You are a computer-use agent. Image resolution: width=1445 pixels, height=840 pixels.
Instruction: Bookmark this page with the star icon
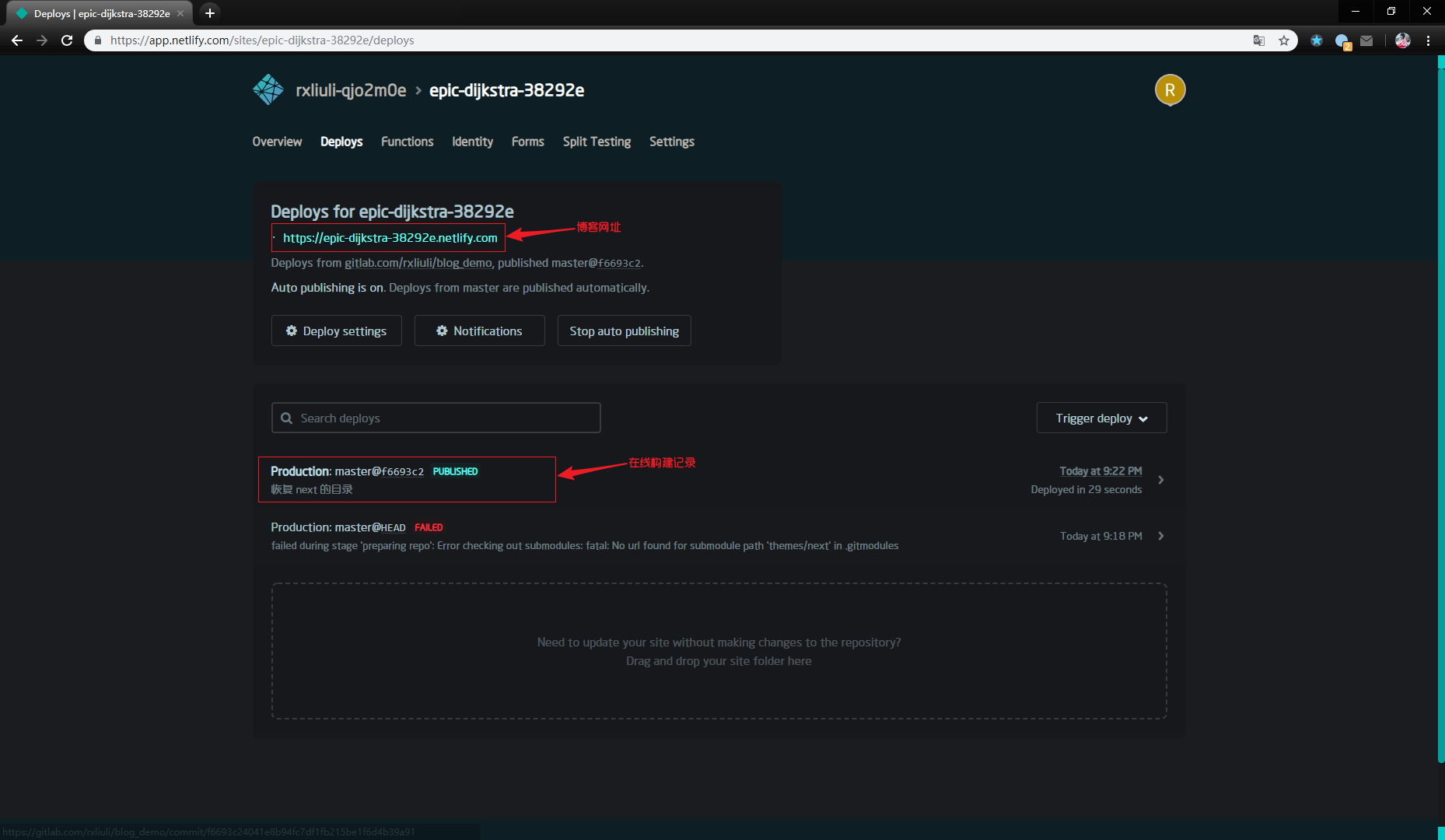[x=1283, y=40]
